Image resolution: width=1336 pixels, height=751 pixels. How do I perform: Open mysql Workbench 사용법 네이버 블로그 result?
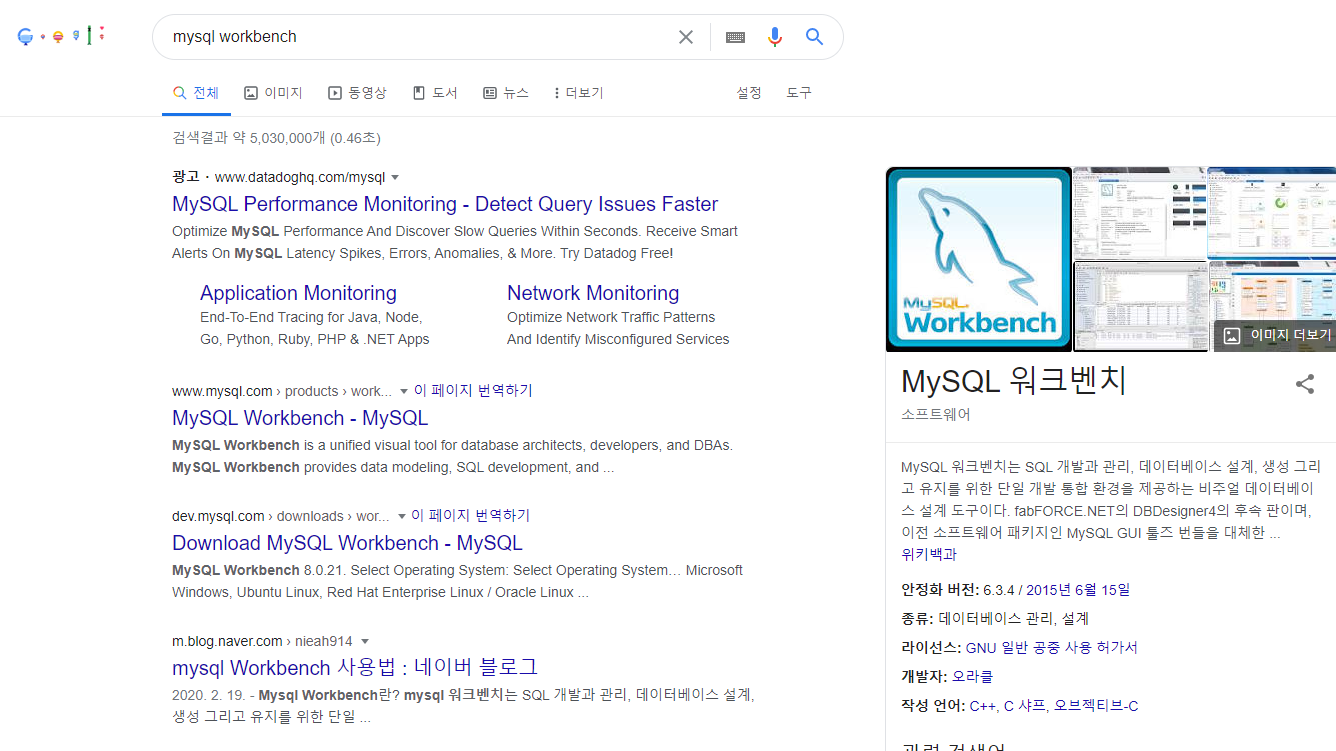(x=355, y=668)
